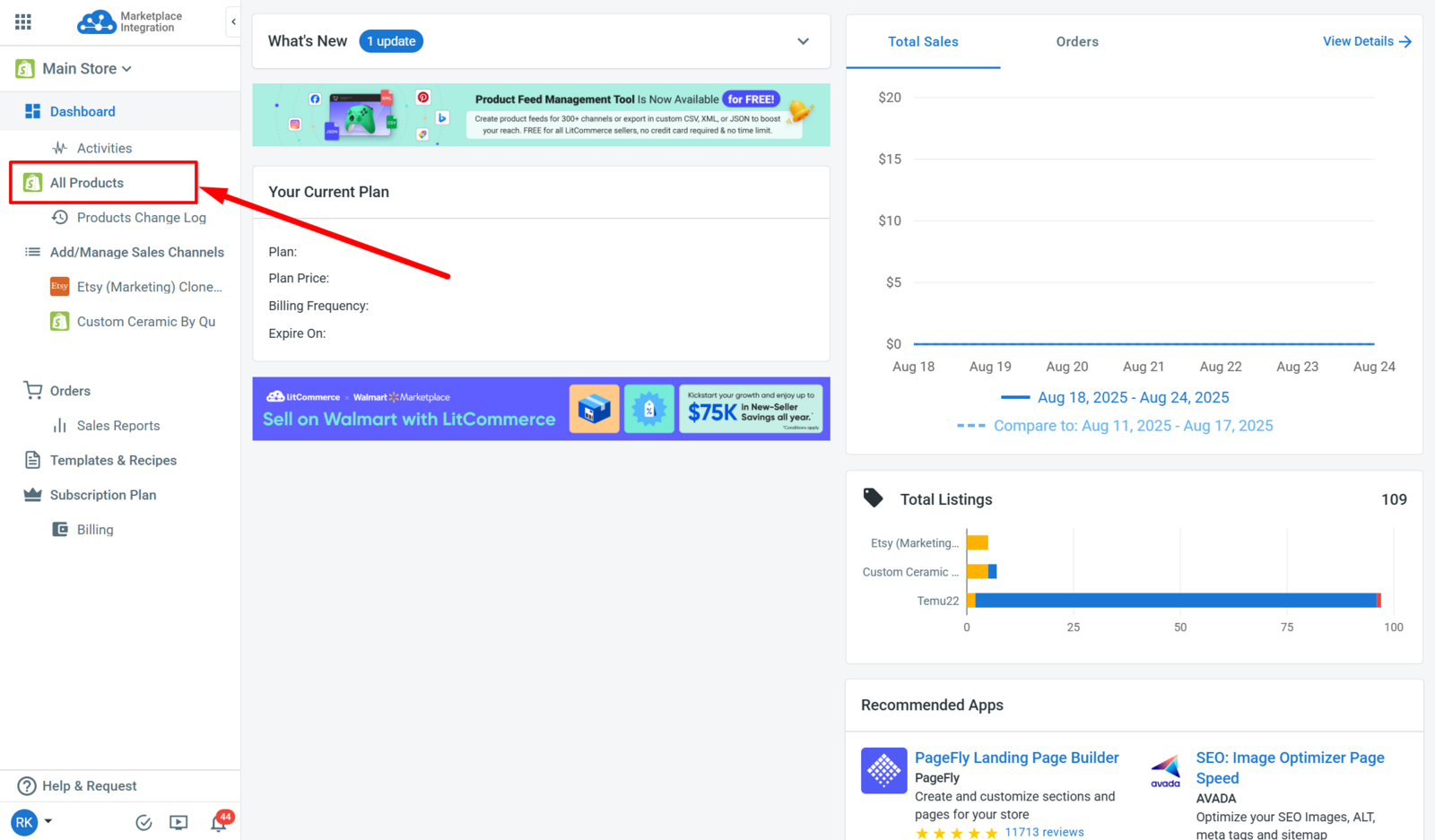Viewport: 1435px width, 840px height.
Task: Open Activities page
Action: (x=104, y=148)
